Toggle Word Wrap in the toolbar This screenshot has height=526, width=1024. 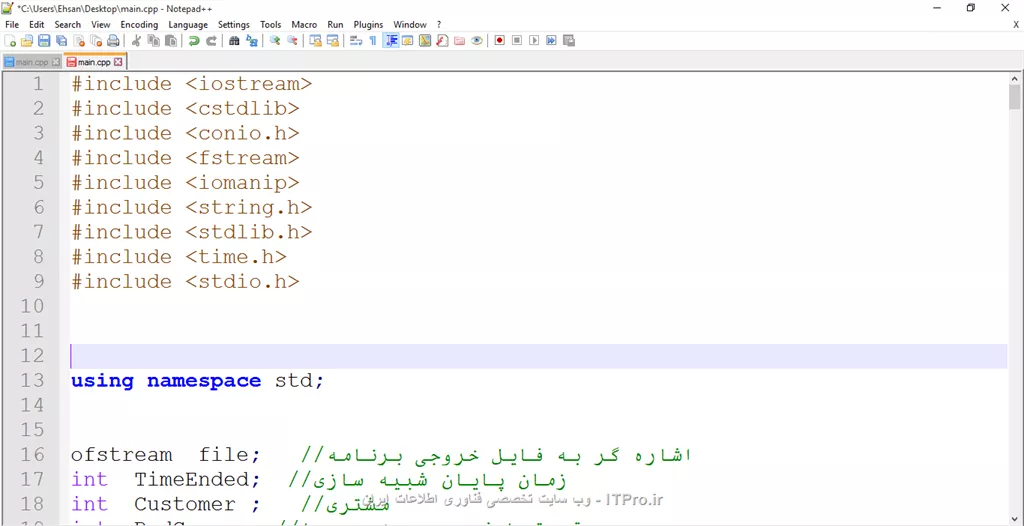point(356,41)
